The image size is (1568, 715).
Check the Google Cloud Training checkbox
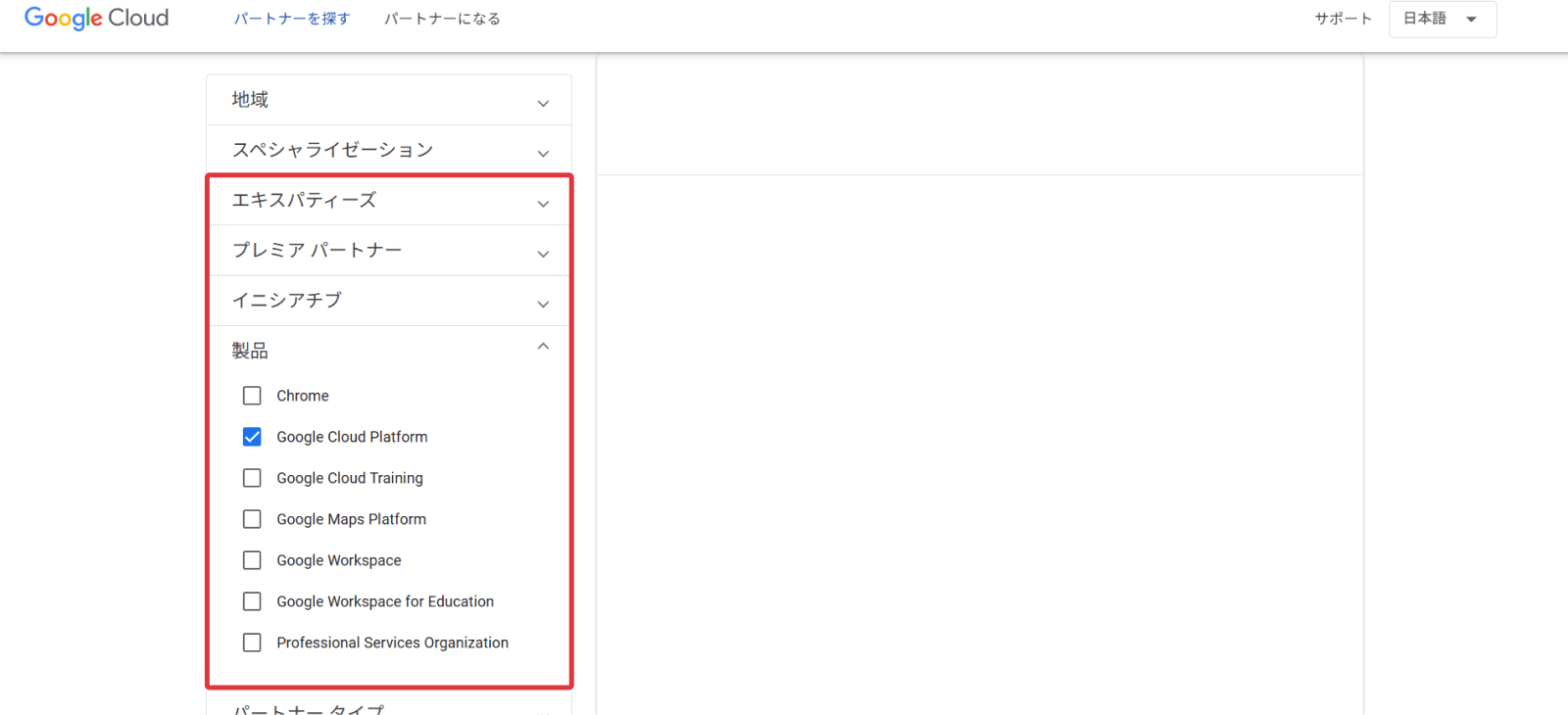pos(252,478)
